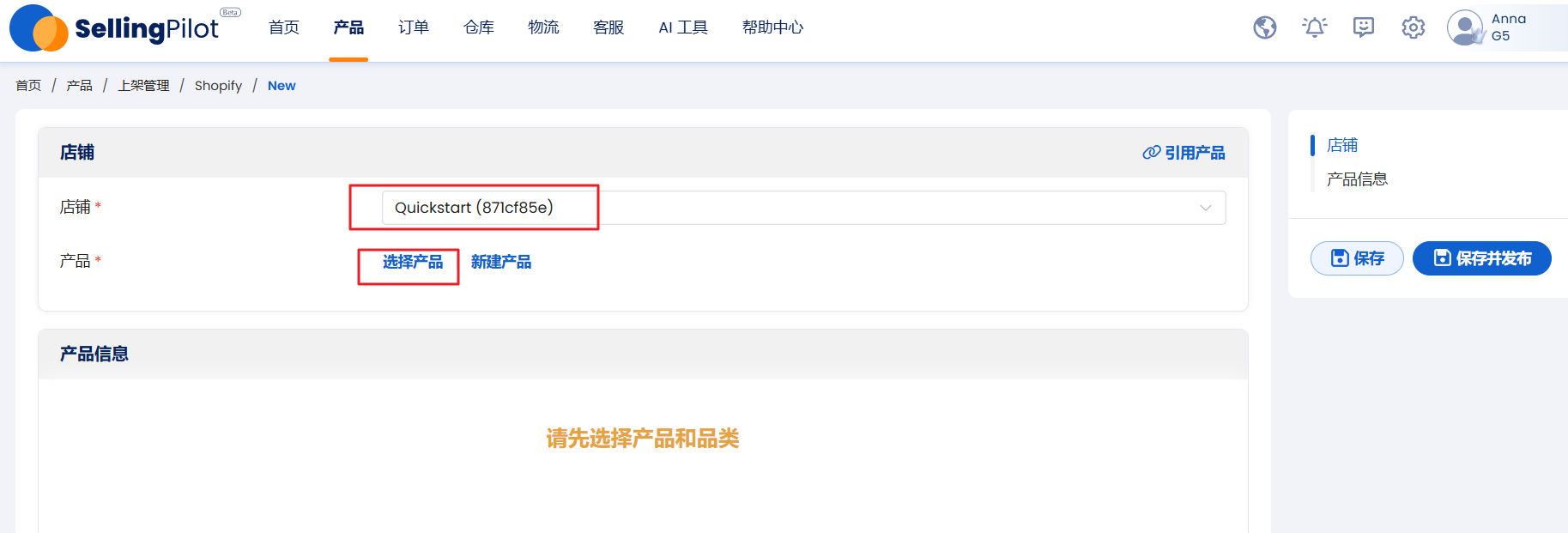Click the Anna user avatar
The height and width of the screenshot is (533, 1568).
1465,27
